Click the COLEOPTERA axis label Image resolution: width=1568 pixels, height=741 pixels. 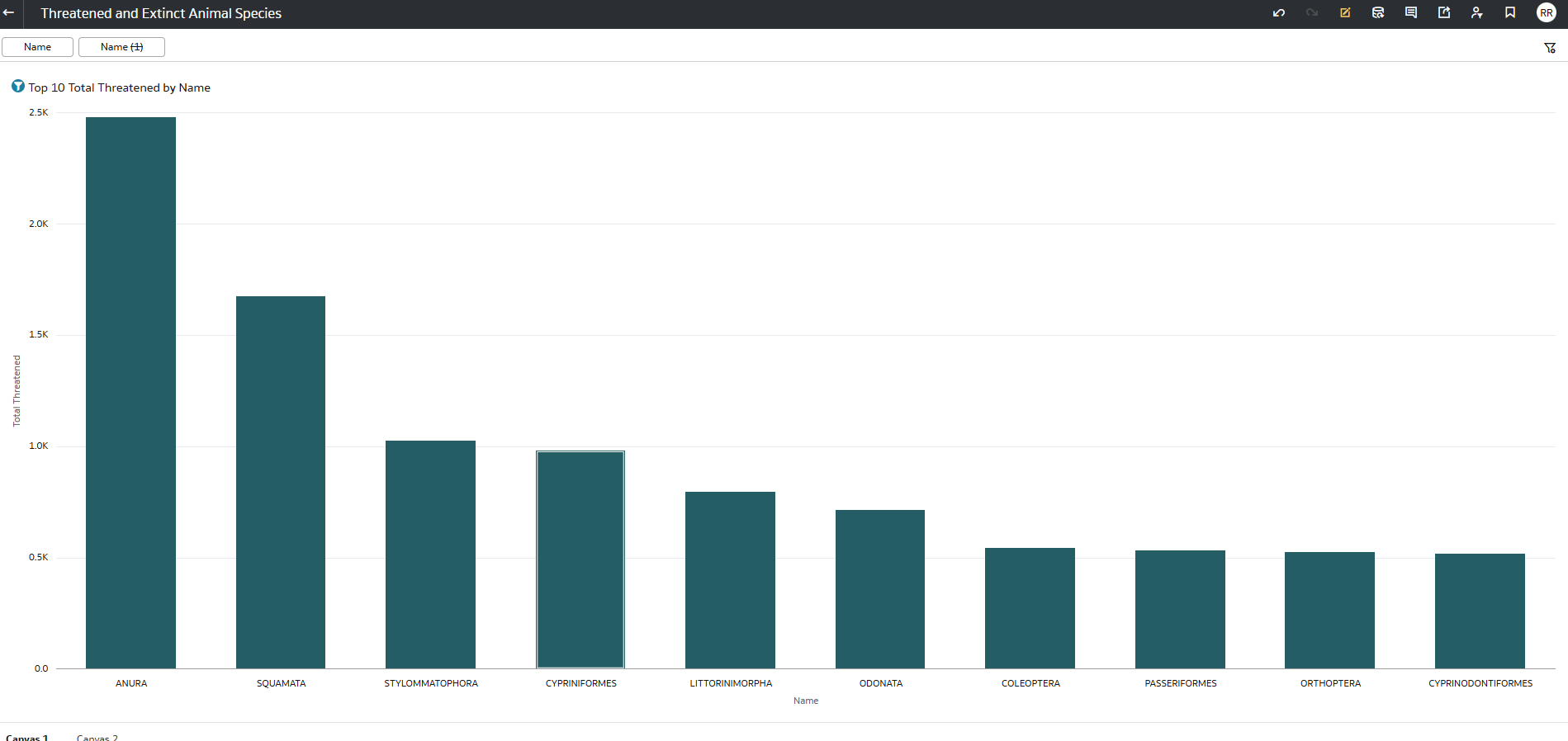(1030, 683)
